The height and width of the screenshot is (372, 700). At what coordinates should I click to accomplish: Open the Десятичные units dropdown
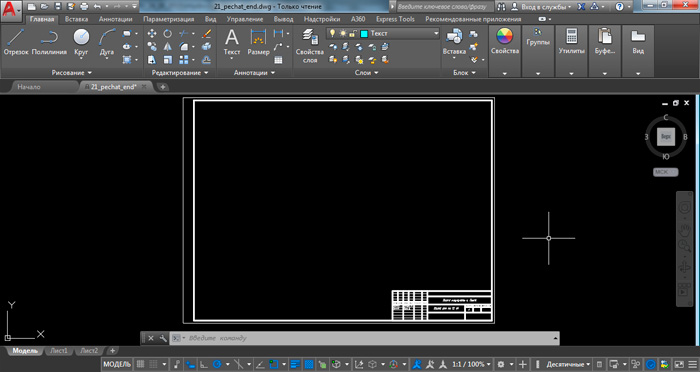click(568, 364)
